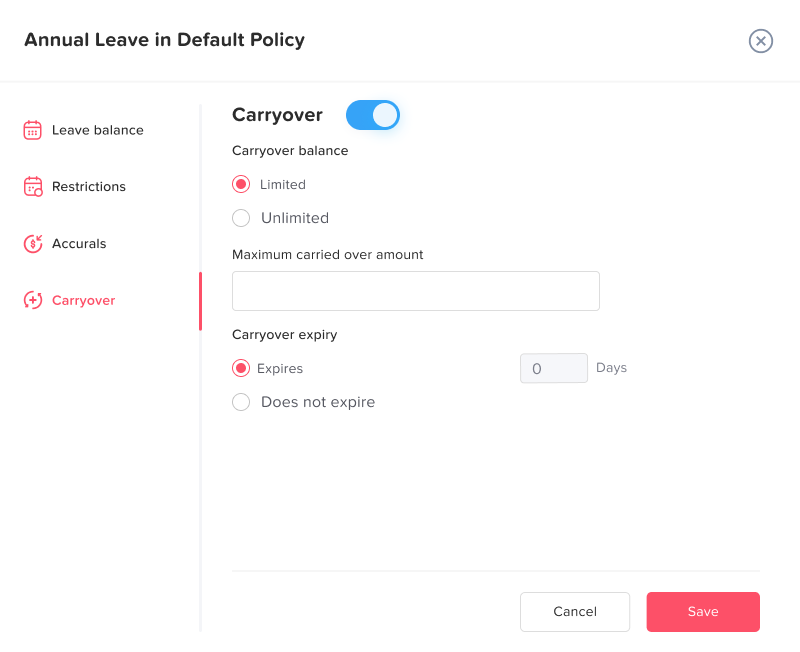Focus the Maximum carried over amount field
800x652 pixels.
[x=416, y=291]
